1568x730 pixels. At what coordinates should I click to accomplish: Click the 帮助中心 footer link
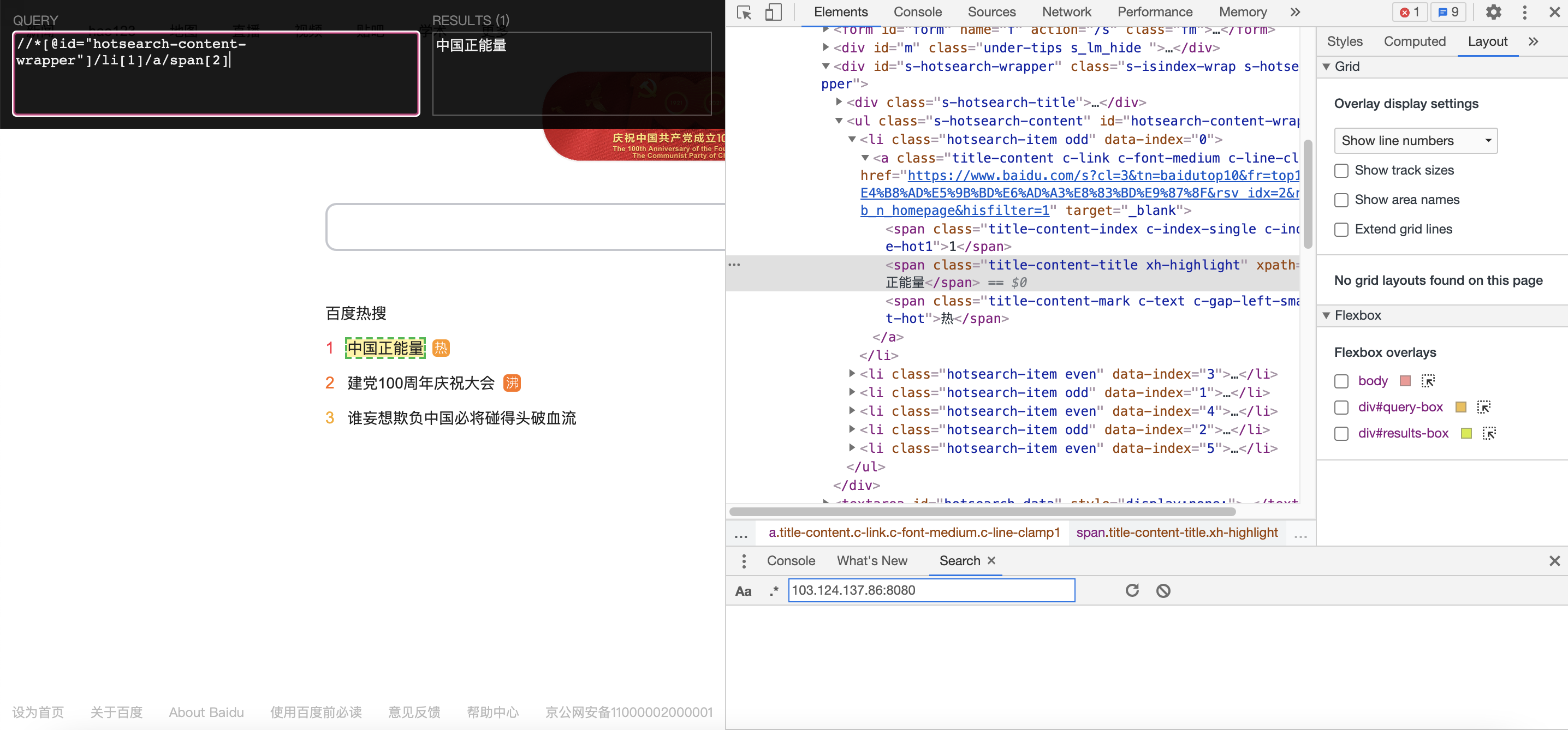pyautogui.click(x=492, y=713)
